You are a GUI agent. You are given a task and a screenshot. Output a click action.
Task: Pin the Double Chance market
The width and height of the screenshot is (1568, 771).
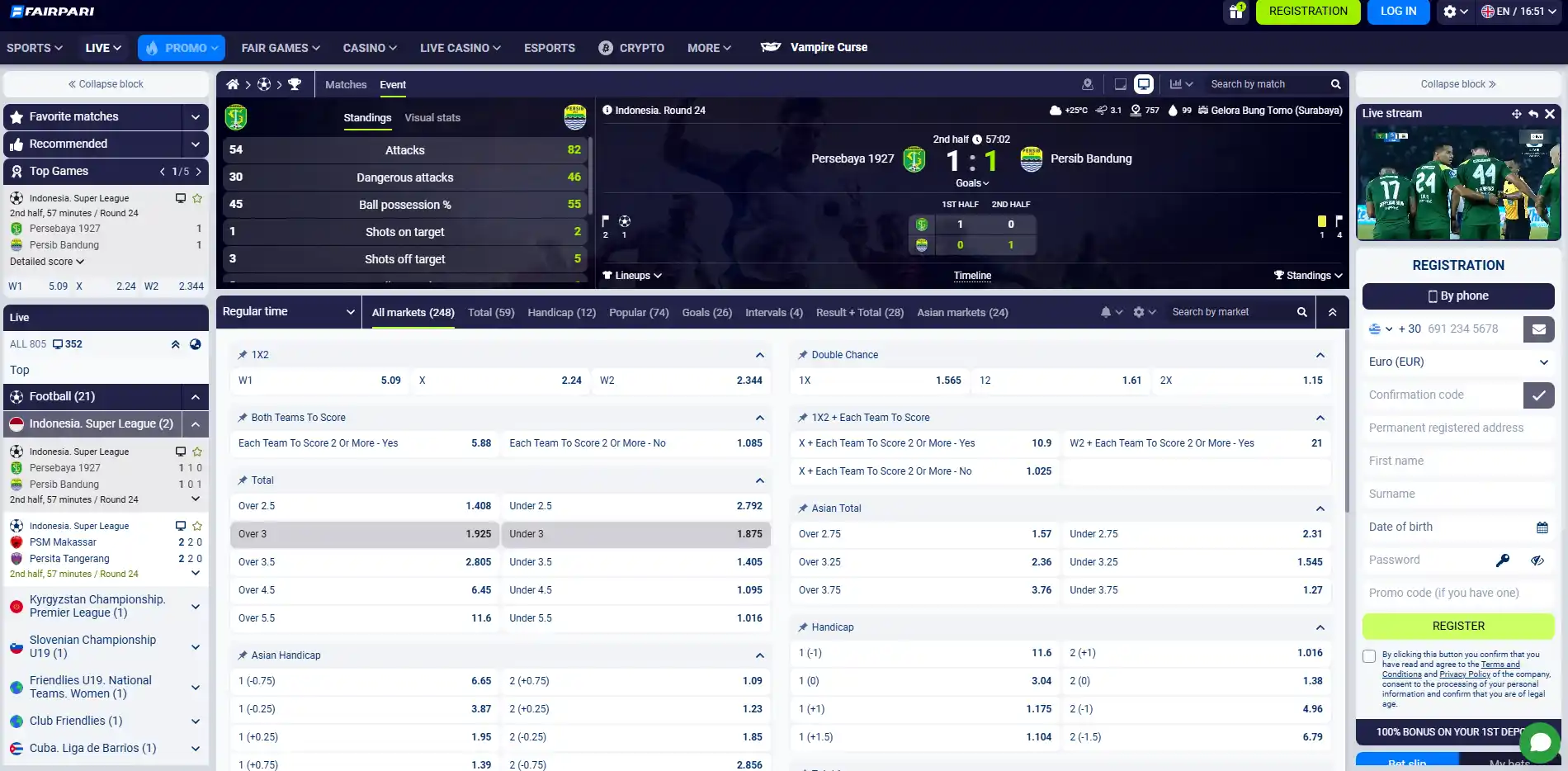803,355
